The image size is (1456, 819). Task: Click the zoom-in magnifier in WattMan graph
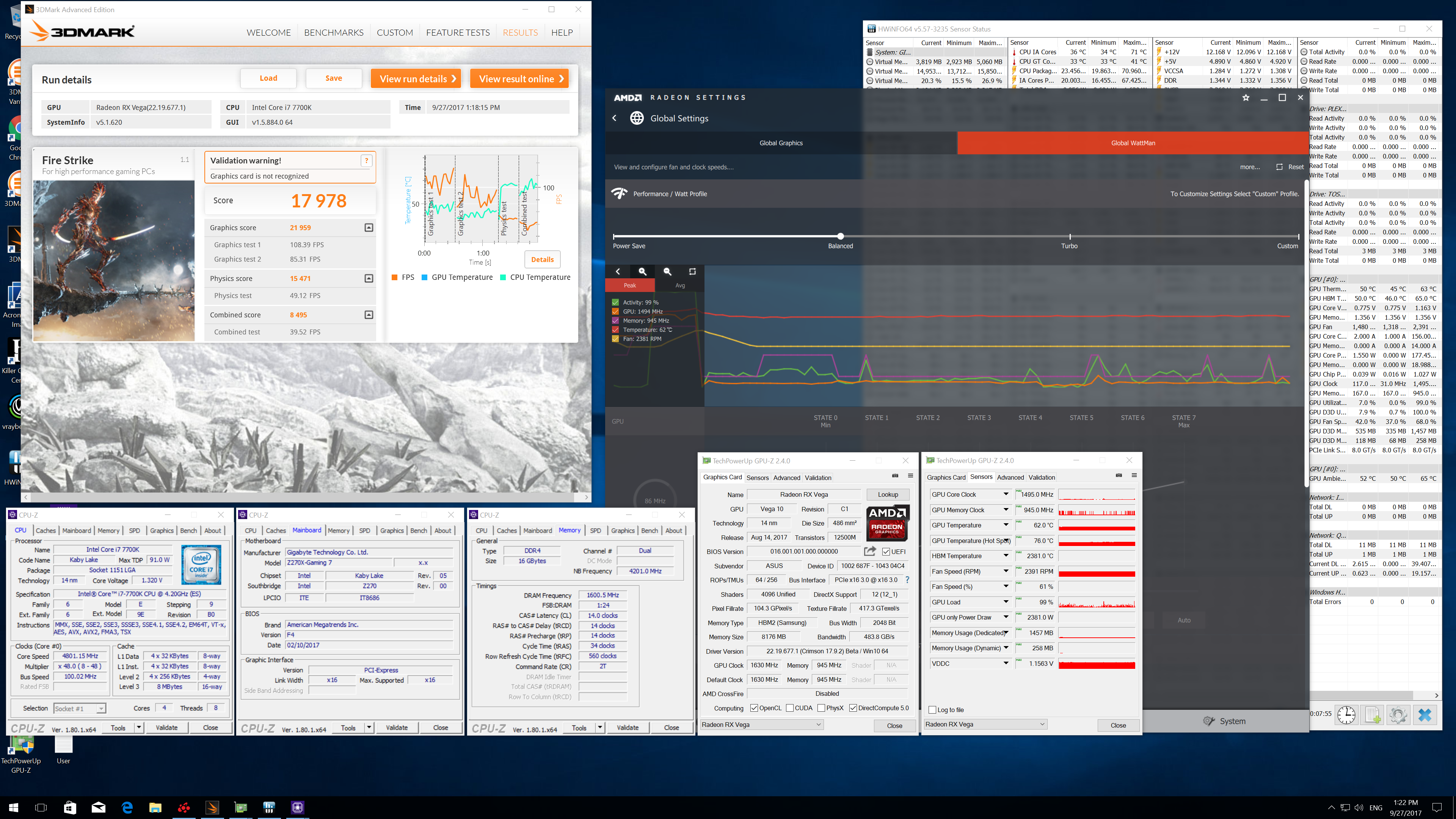643,272
